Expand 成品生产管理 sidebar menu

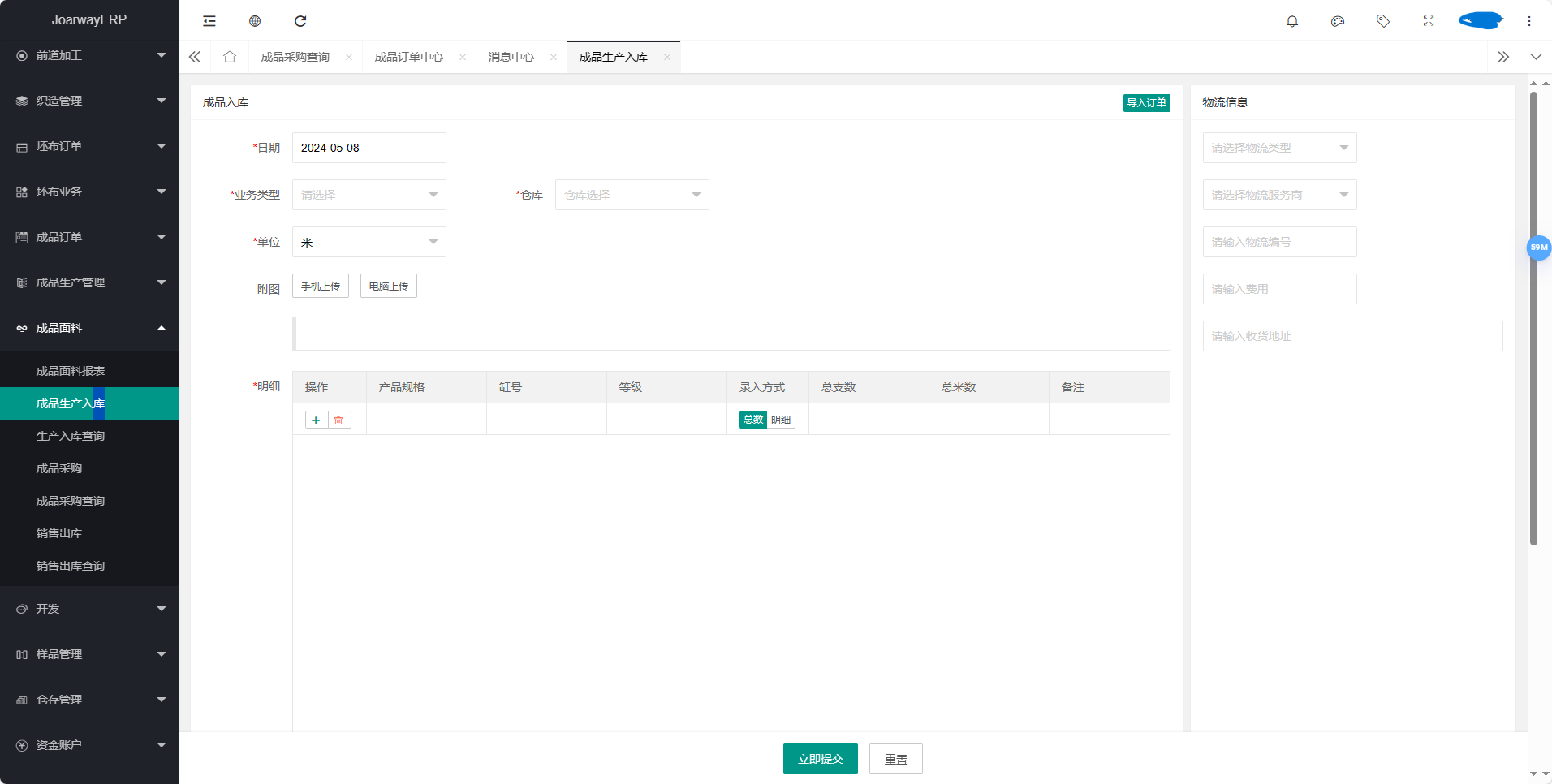pos(89,282)
